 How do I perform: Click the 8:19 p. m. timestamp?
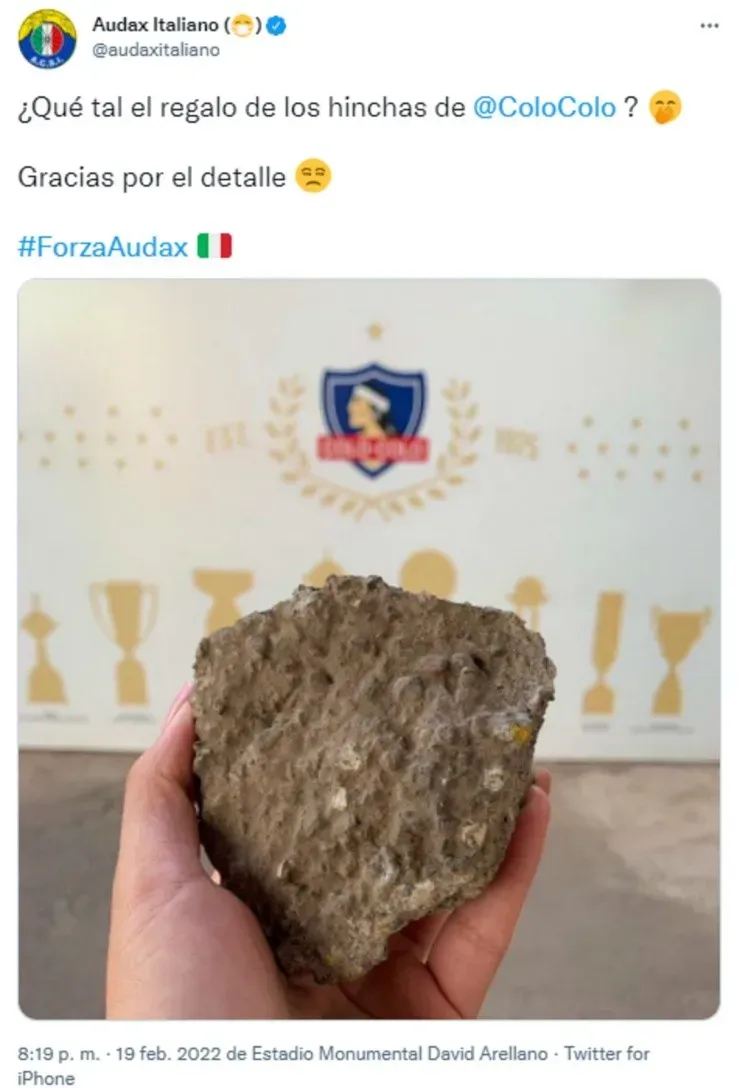[x=59, y=1054]
